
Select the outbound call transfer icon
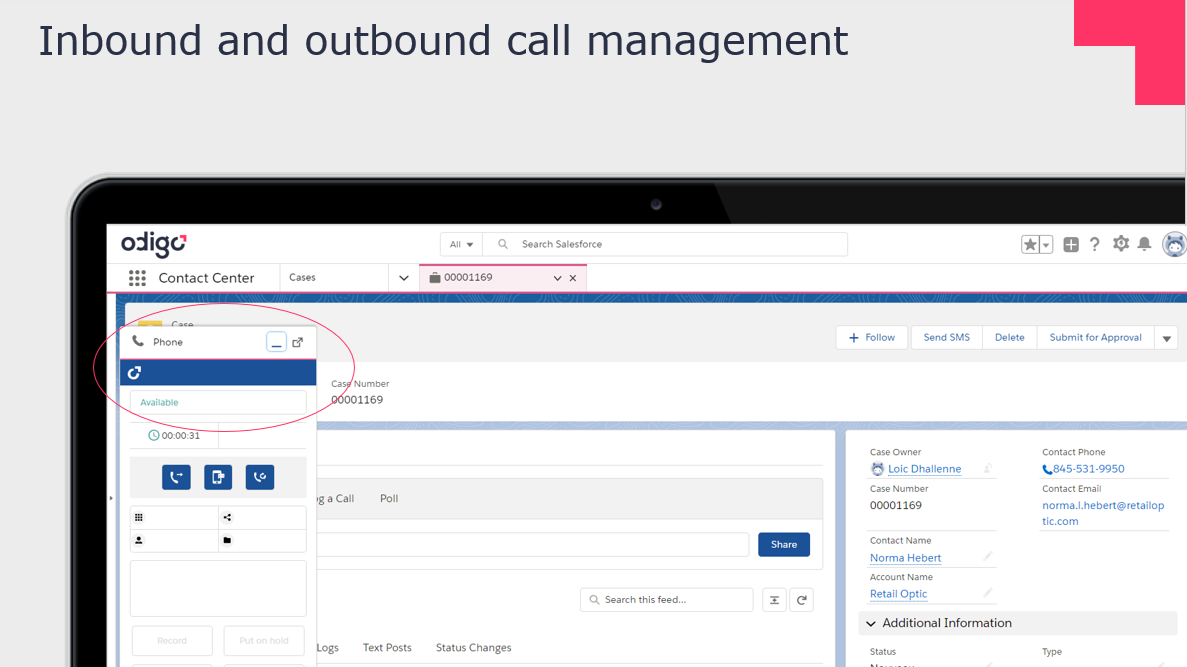click(x=176, y=477)
